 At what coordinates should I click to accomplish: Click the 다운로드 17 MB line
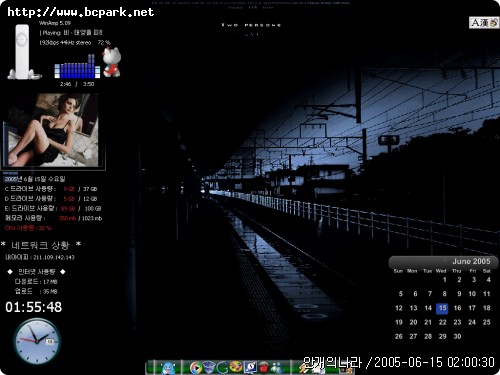[36, 282]
